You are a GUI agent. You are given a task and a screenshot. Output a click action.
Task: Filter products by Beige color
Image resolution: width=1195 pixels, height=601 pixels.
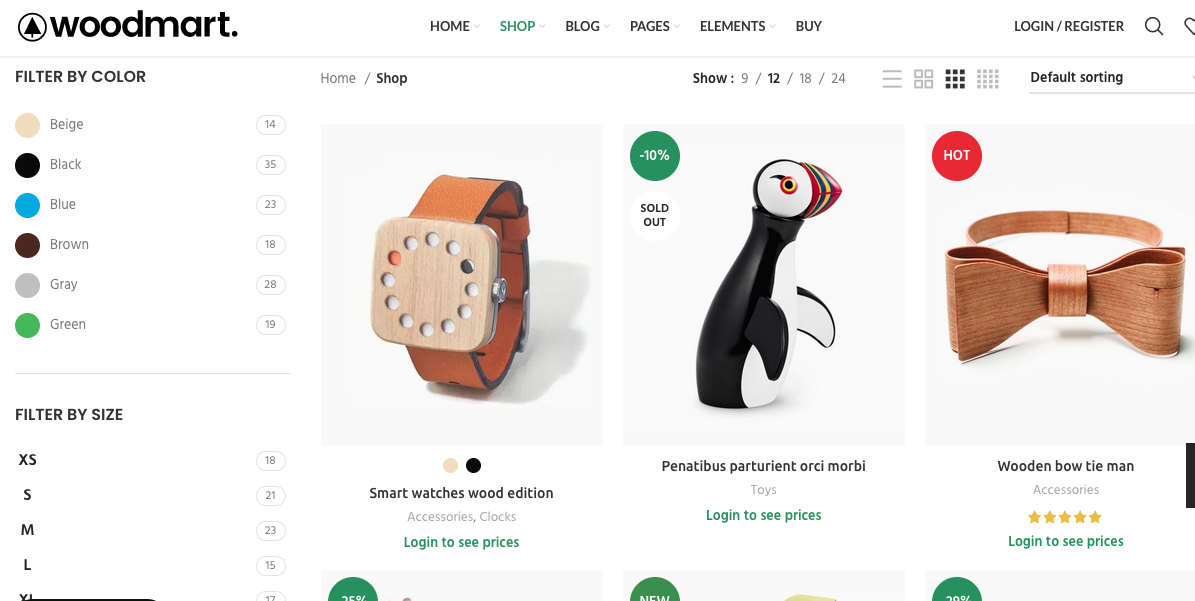pyautogui.click(x=66, y=124)
